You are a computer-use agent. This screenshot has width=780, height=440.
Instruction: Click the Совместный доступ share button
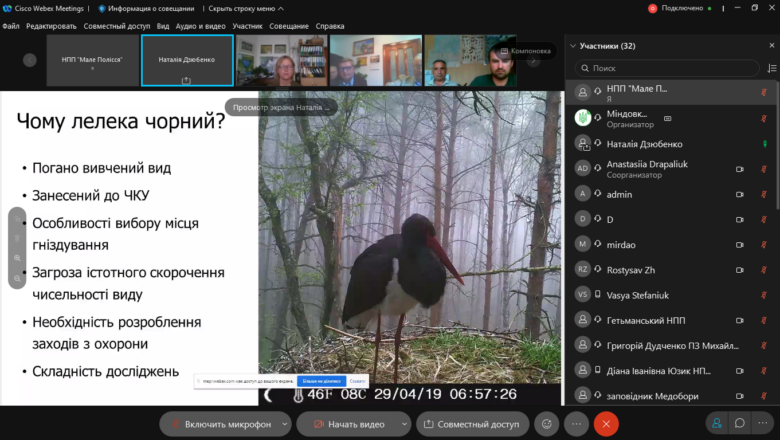472,424
